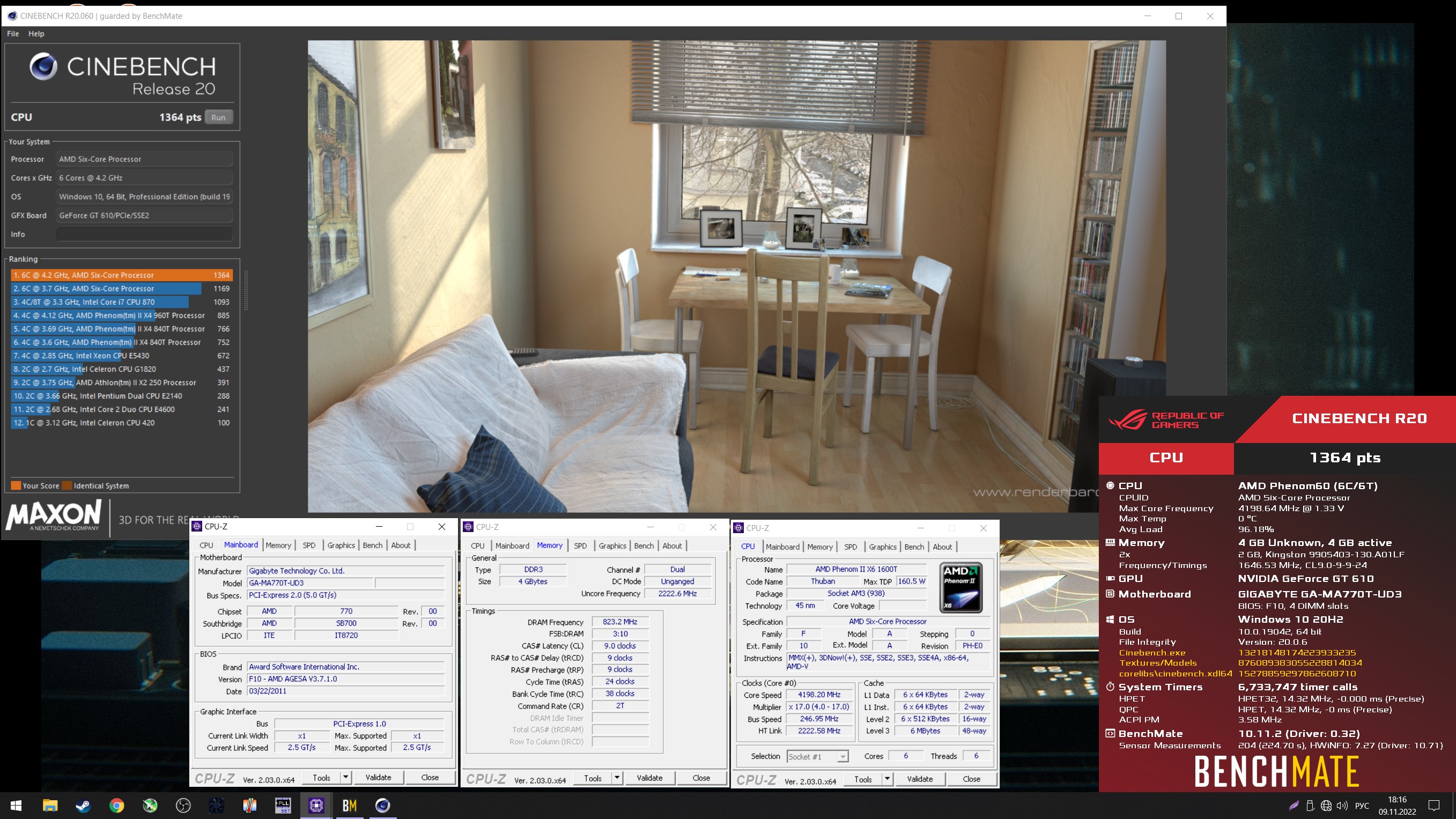The width and height of the screenshot is (1456, 819).
Task: Select ranking entry Intel Xeon CPU E5430
Action: (122, 356)
